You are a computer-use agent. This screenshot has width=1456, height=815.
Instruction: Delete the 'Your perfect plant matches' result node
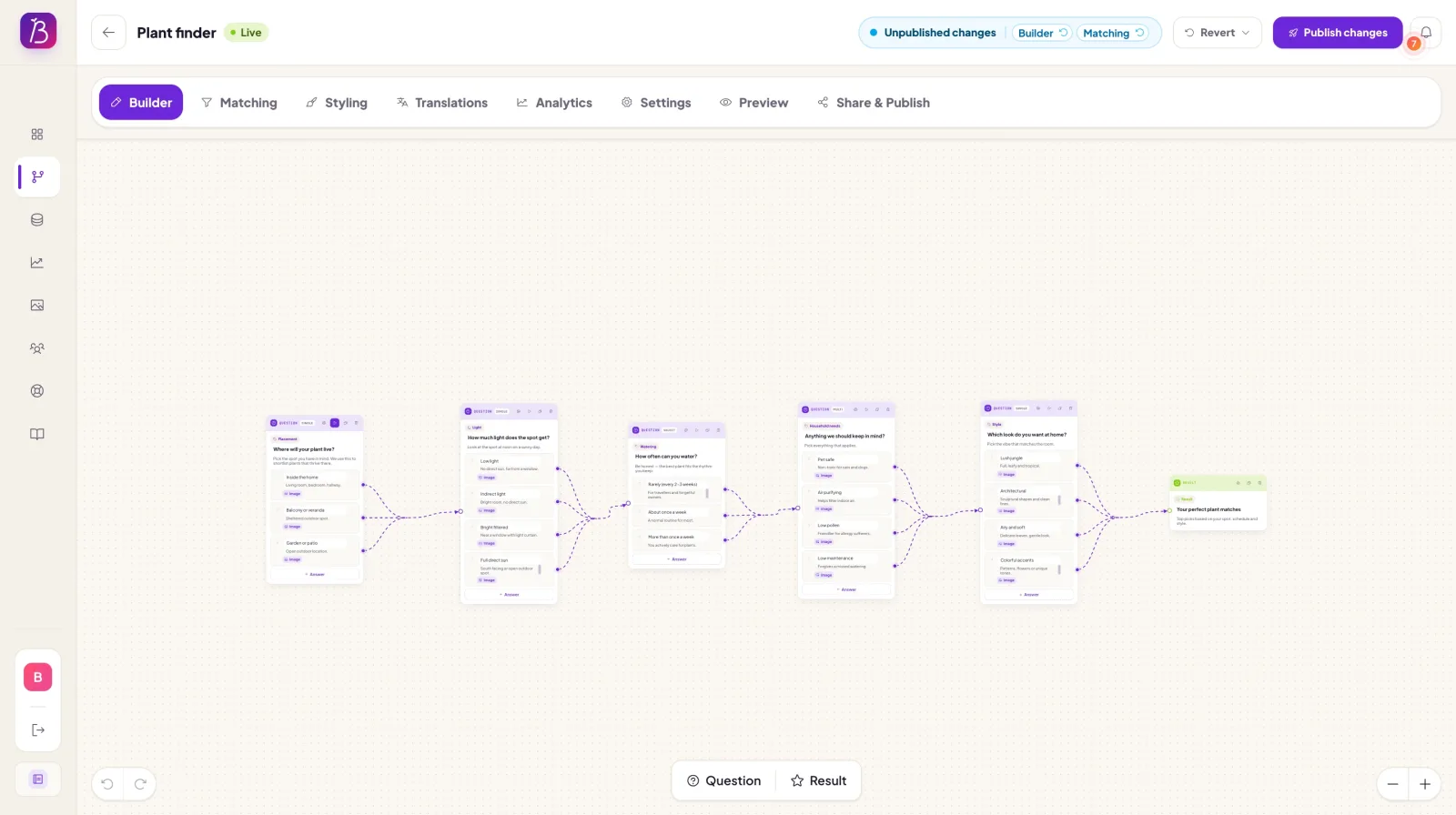1259,483
